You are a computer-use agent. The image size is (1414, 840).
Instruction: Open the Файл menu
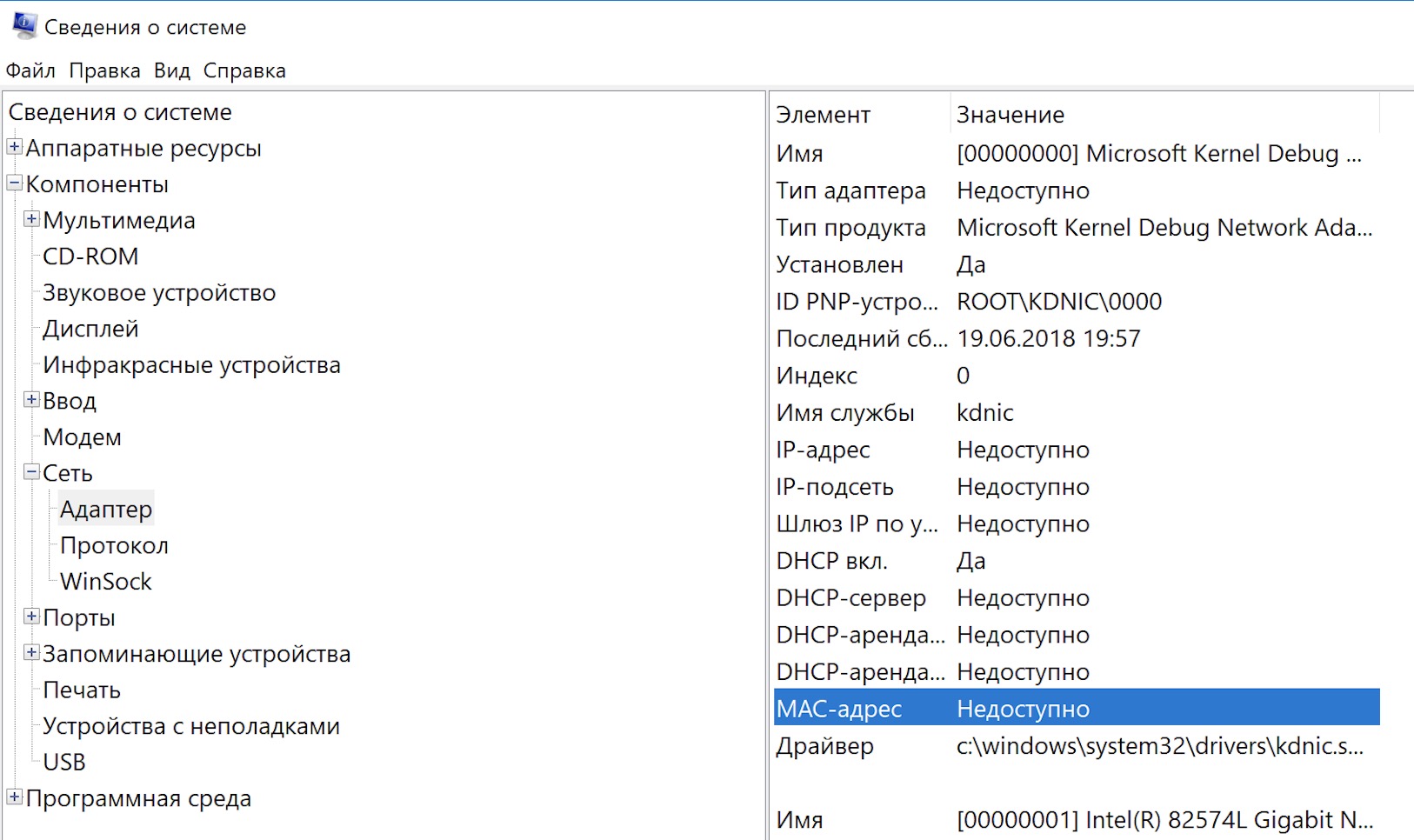tap(30, 70)
